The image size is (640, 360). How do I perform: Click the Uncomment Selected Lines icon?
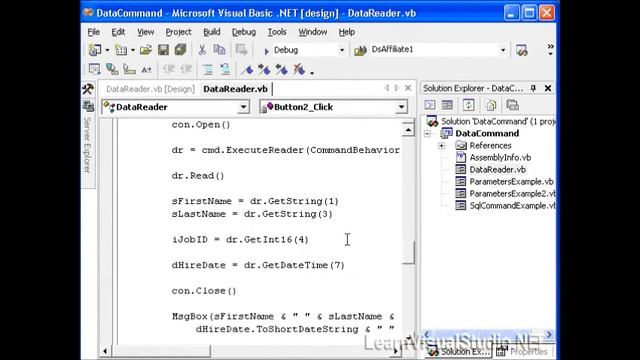point(225,70)
